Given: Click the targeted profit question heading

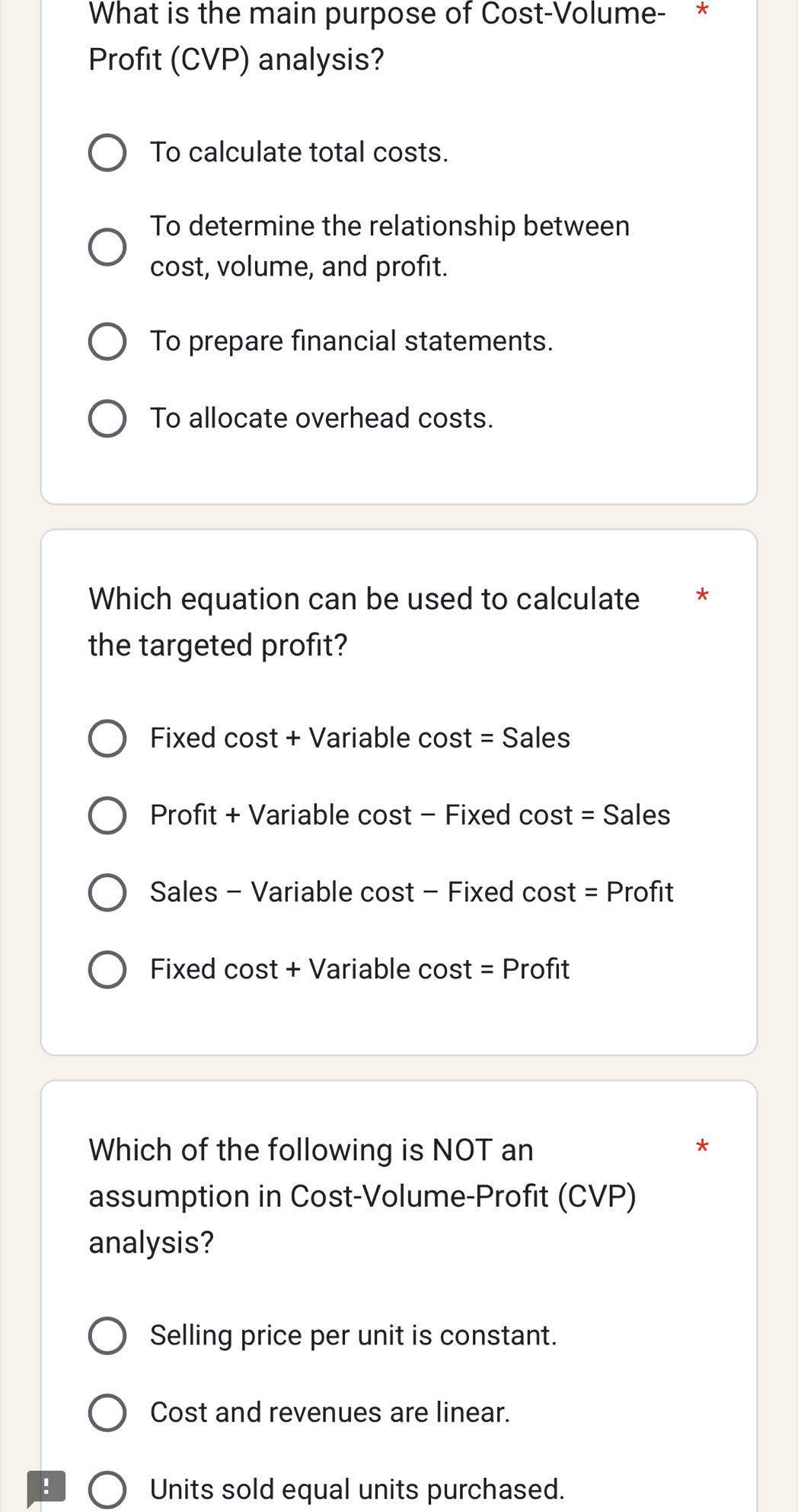Looking at the screenshot, I should click(x=364, y=622).
